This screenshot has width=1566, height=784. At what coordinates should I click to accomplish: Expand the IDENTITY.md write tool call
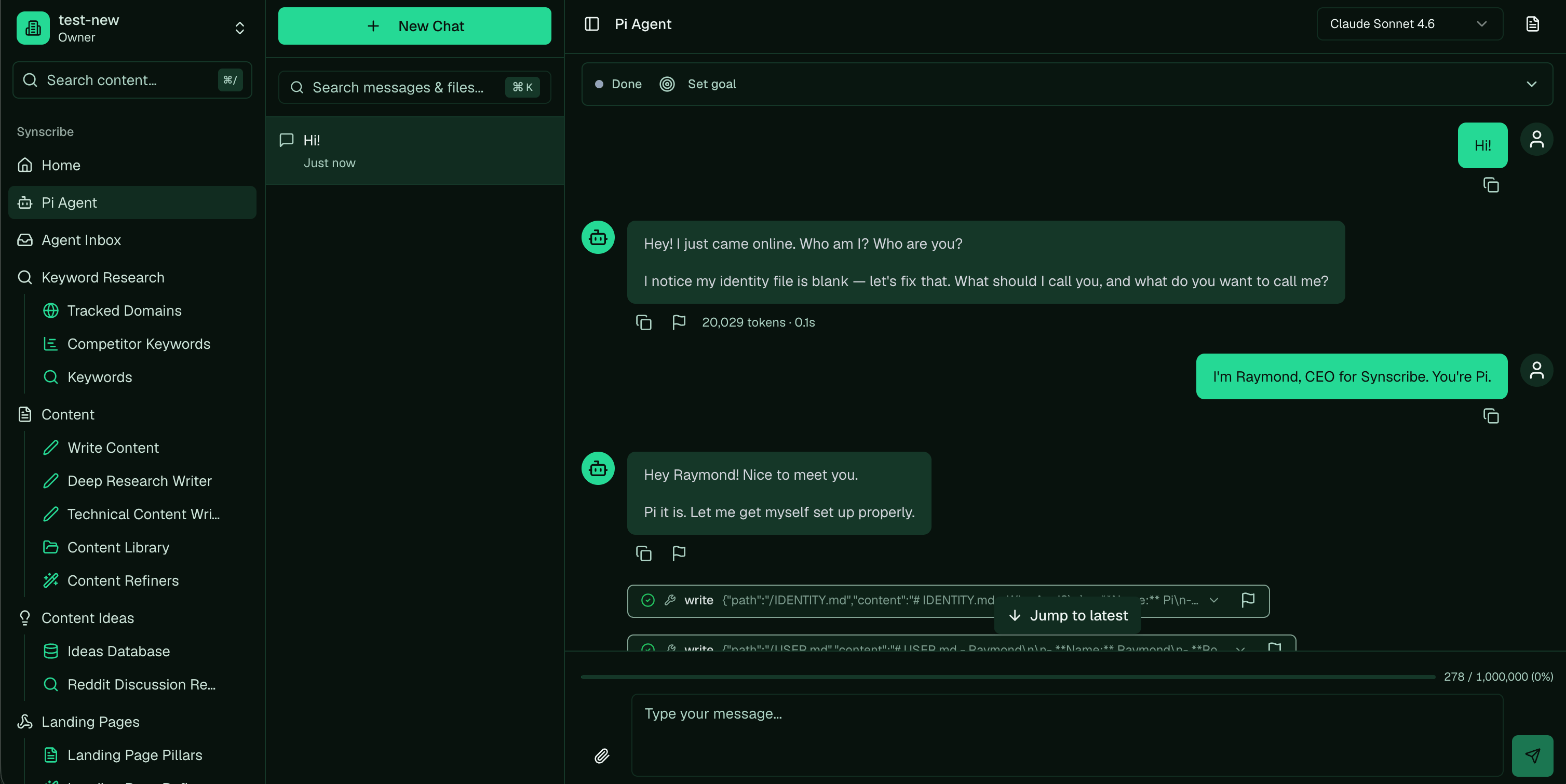point(1213,600)
